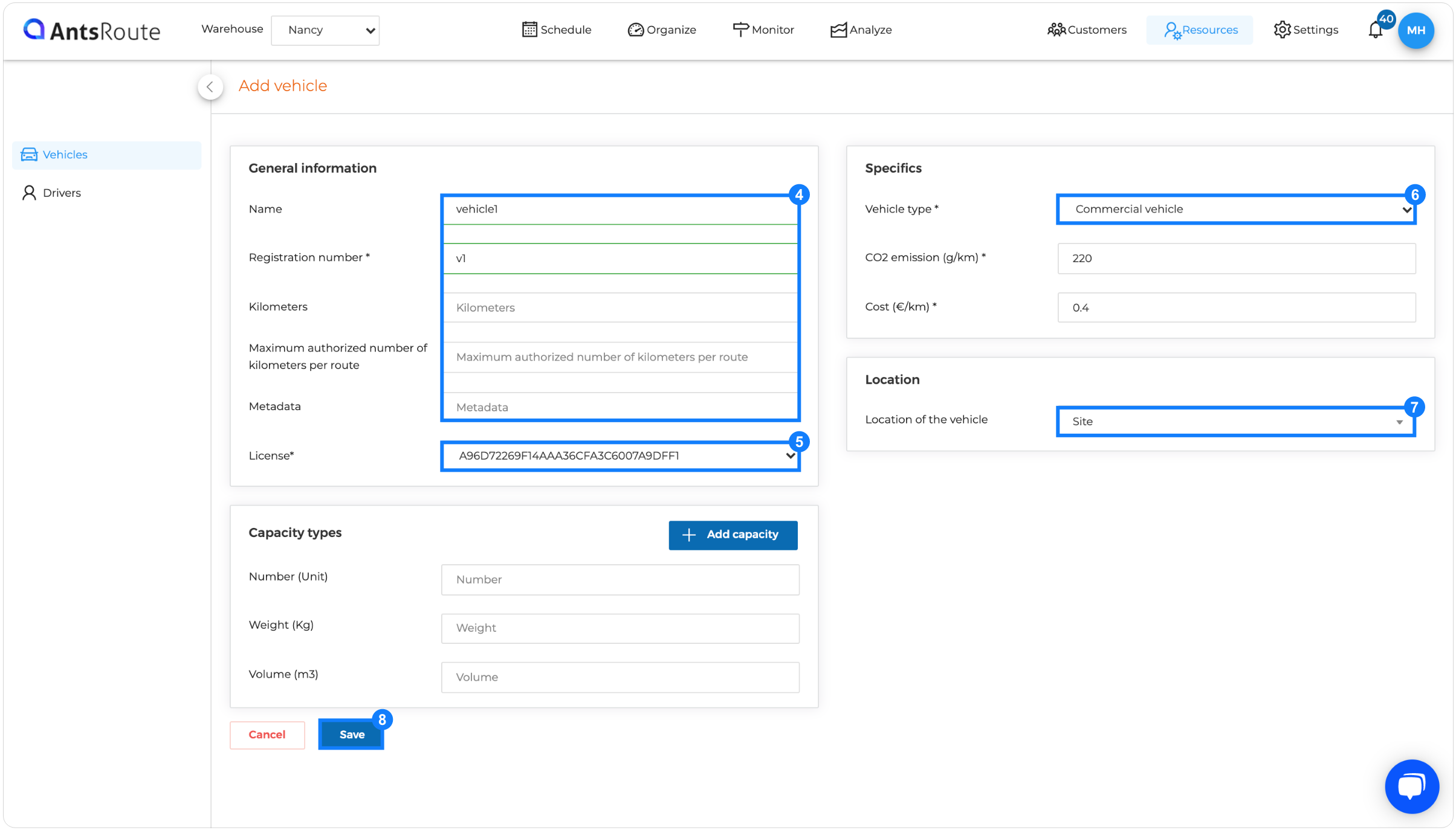Click the Customers people icon
The height and width of the screenshot is (830, 1456).
click(x=1056, y=30)
